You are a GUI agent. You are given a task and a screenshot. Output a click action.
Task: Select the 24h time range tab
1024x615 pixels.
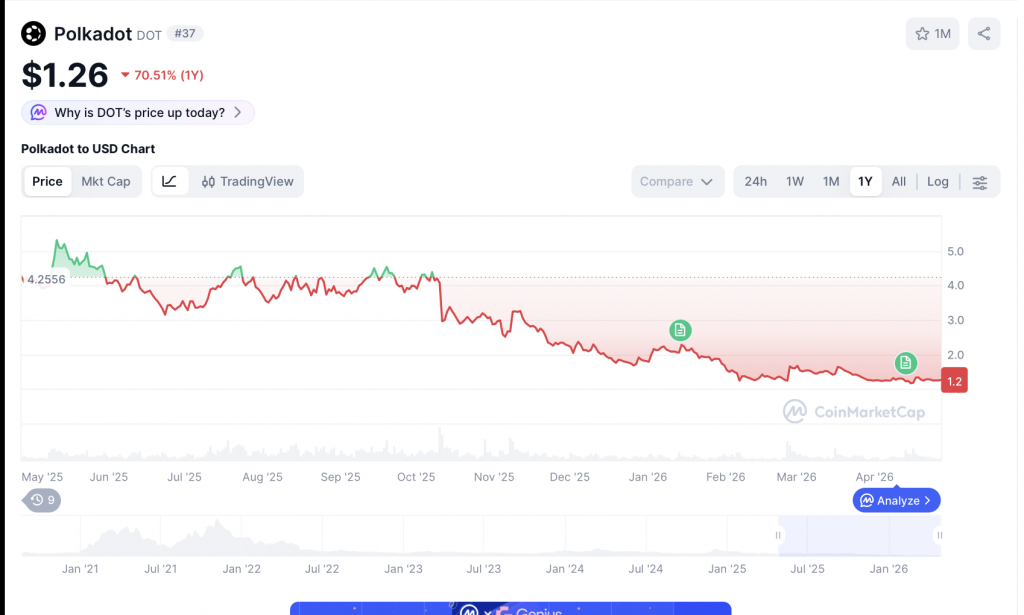pyautogui.click(x=756, y=181)
